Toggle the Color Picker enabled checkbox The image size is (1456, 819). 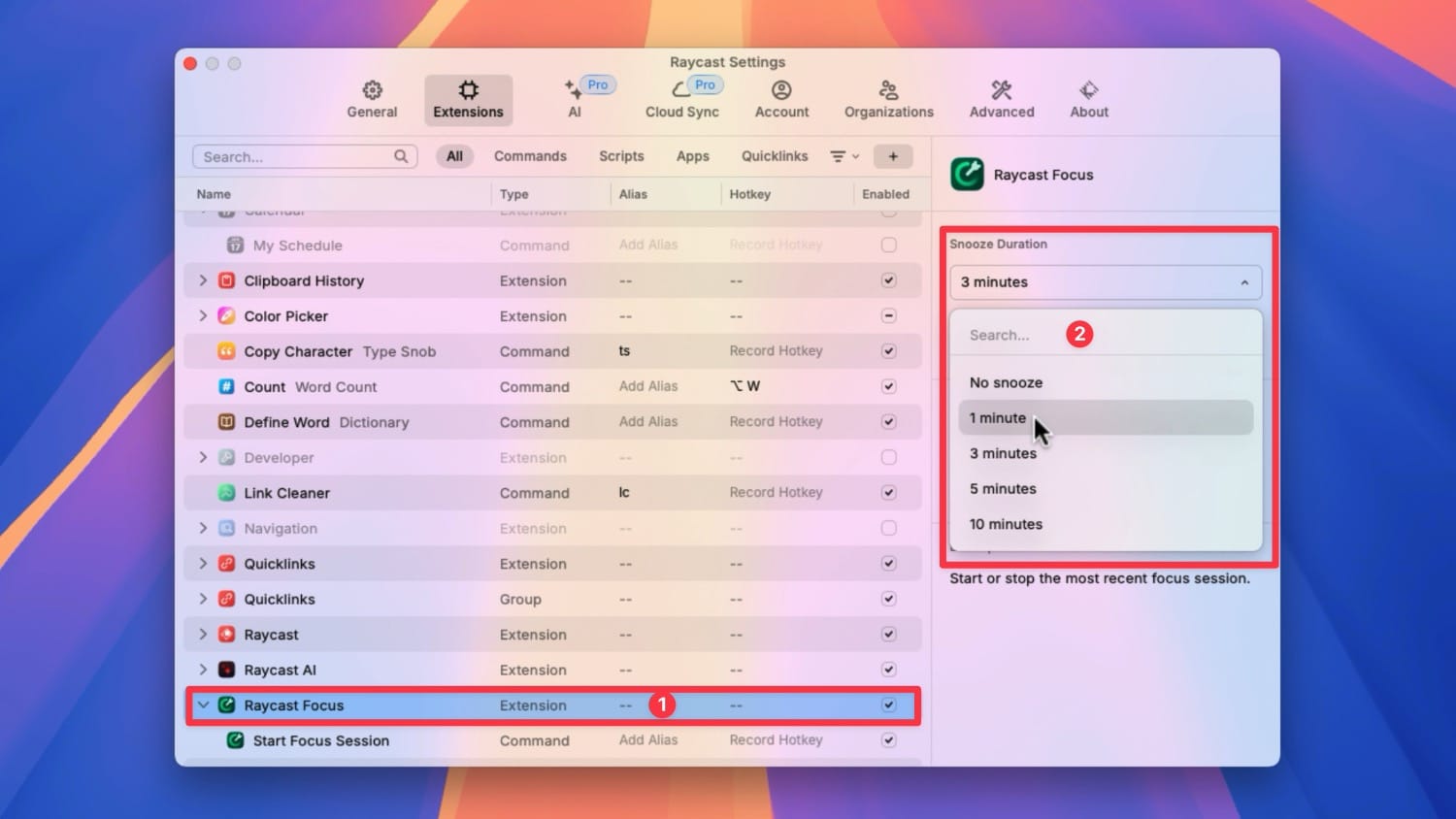click(888, 316)
